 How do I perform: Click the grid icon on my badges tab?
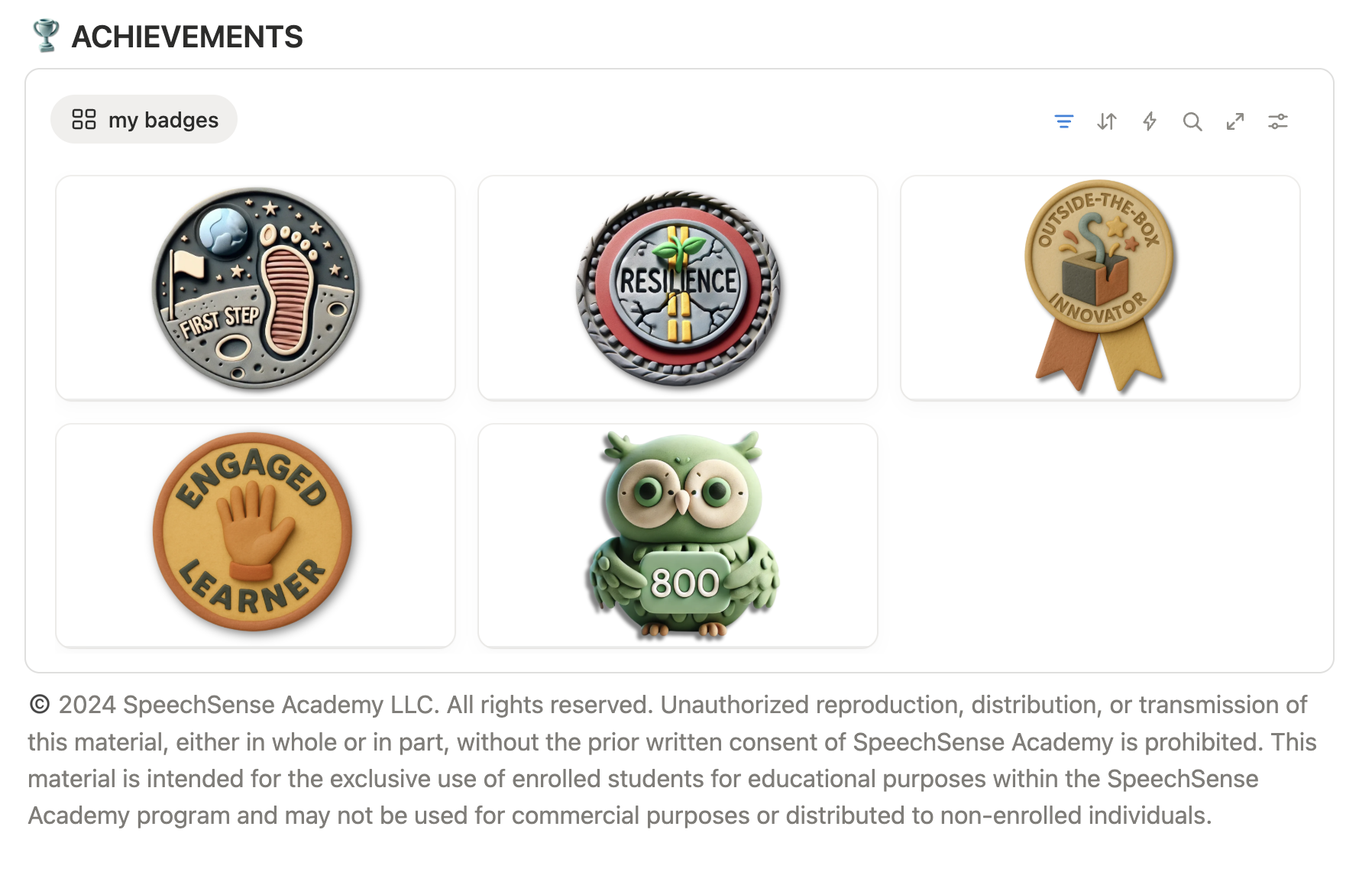[x=83, y=119]
